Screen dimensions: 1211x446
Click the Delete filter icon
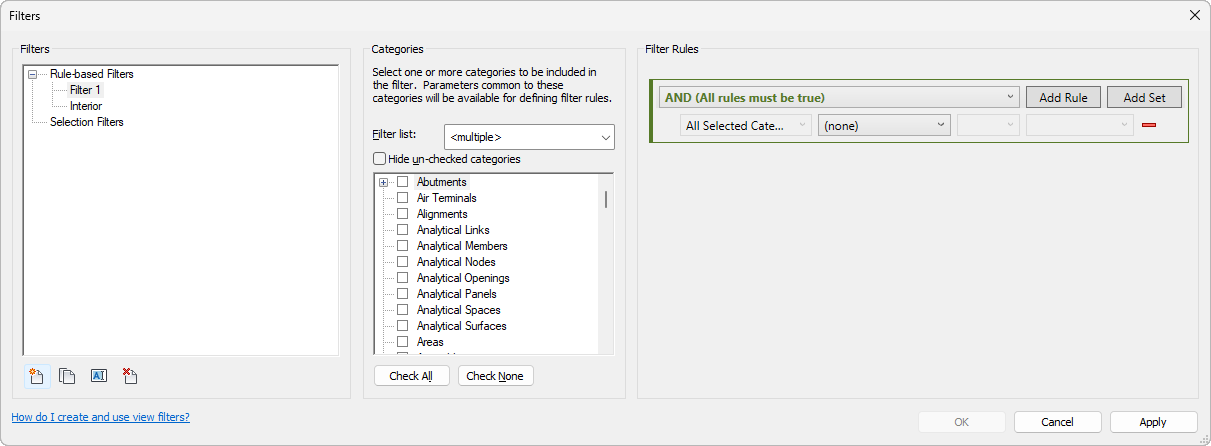(129, 376)
